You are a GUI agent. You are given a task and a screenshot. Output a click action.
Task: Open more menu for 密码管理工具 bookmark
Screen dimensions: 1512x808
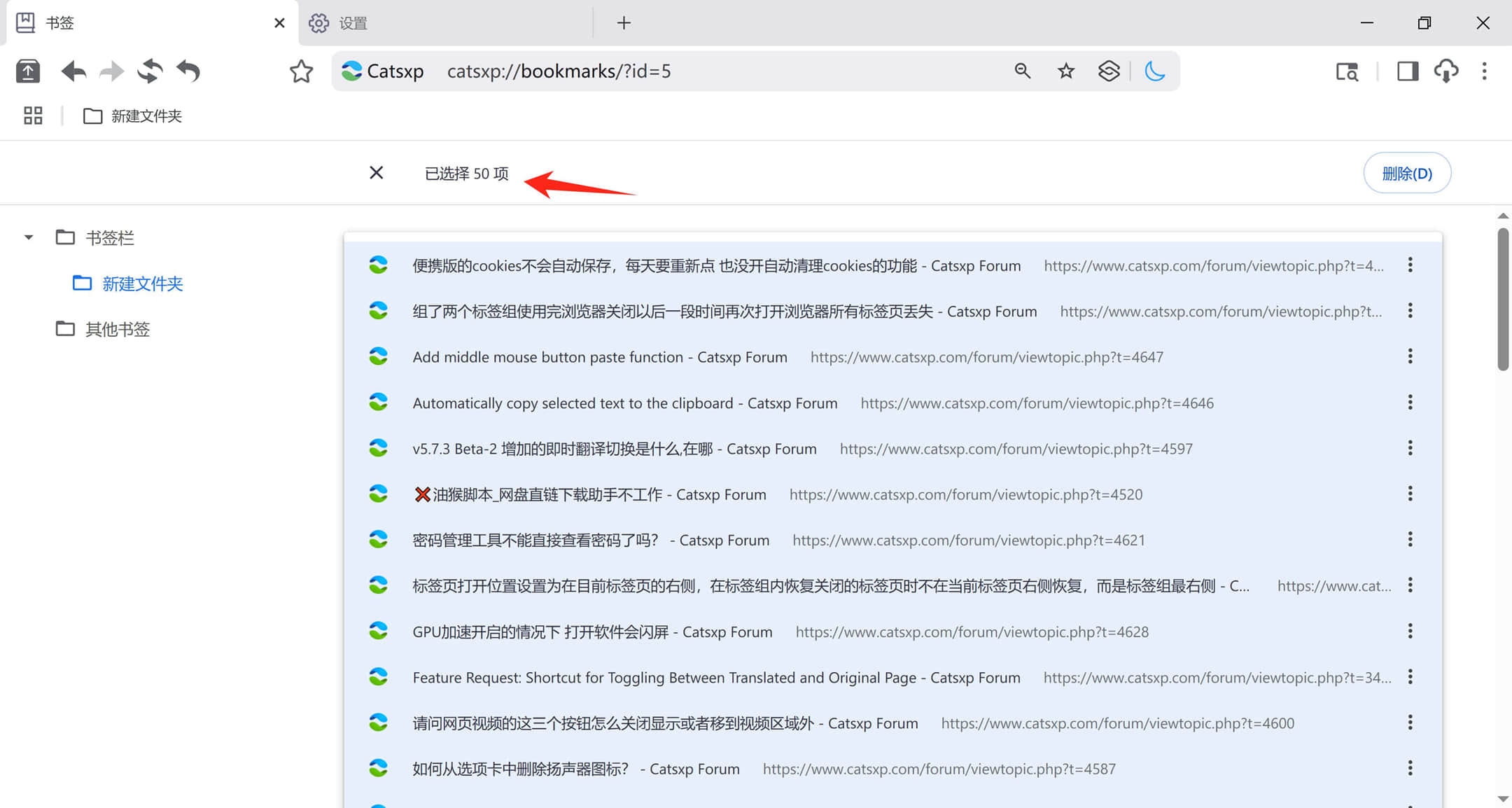[1410, 540]
